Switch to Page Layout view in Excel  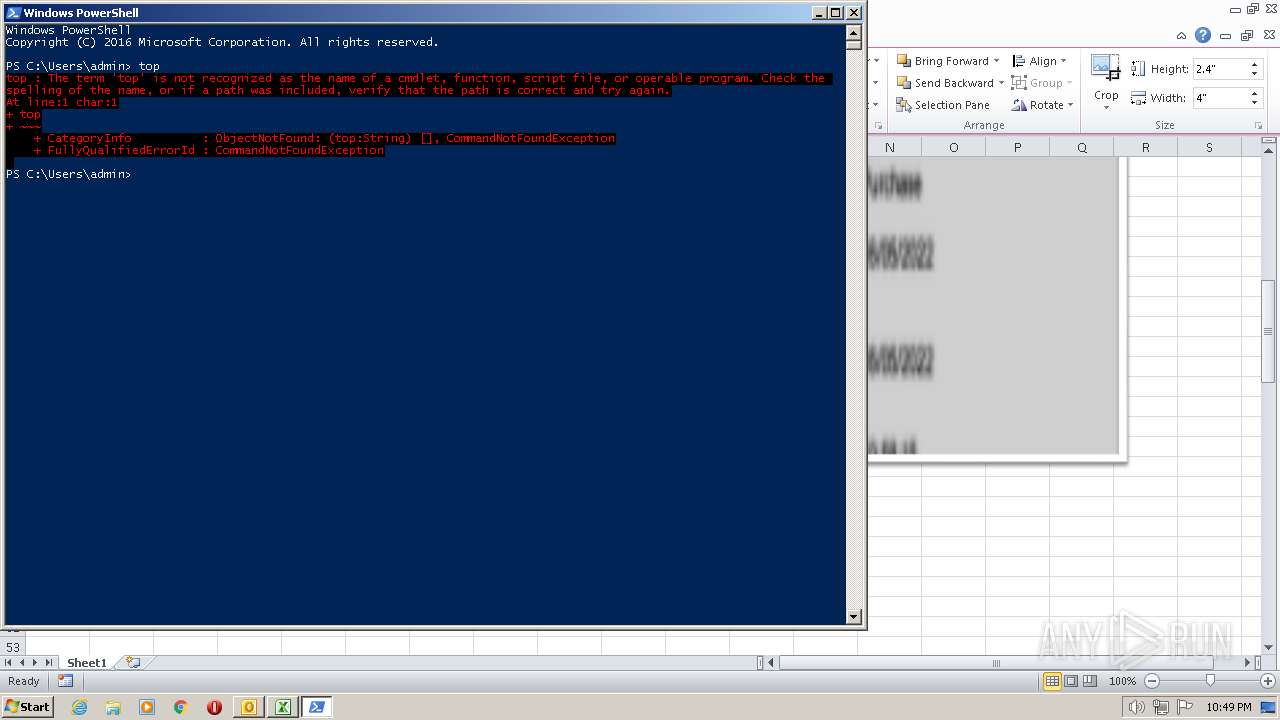tap(1071, 681)
